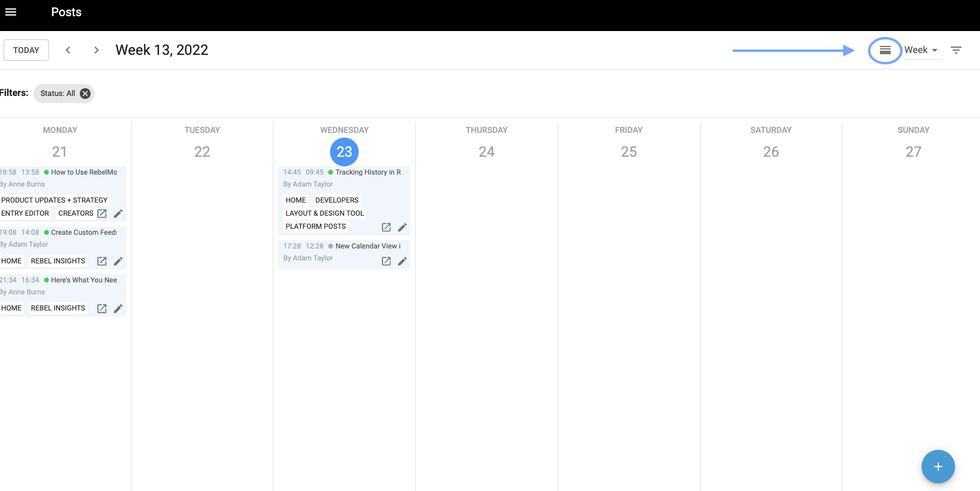Screen dimensions: 980x491
Task: Click the PRODUCT UPDATES + STRATEGY tag
Action: [x=54, y=200]
